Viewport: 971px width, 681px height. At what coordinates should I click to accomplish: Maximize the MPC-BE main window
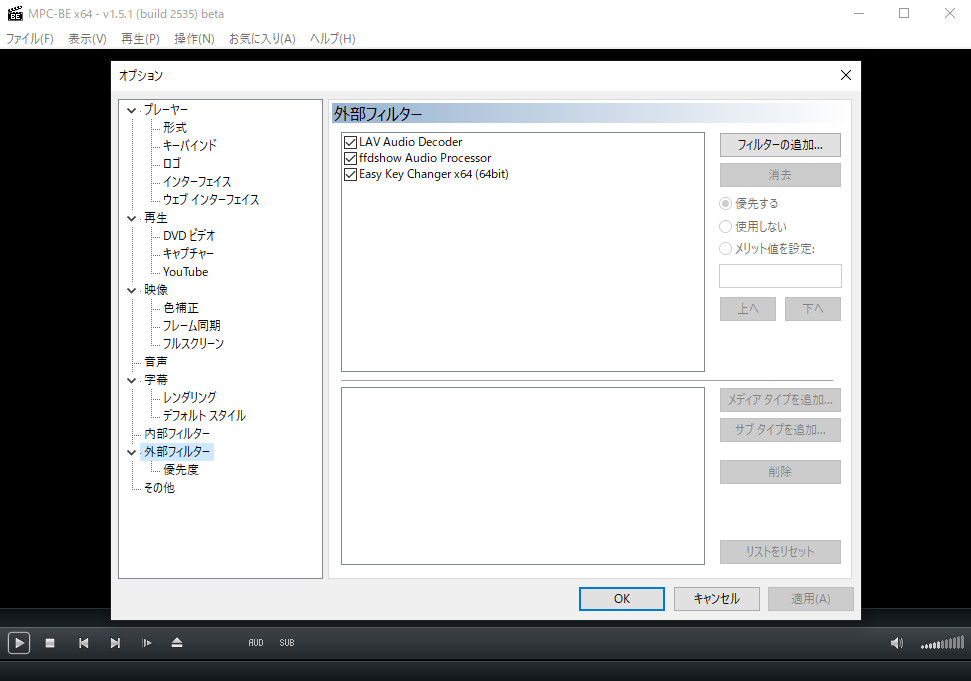(904, 13)
